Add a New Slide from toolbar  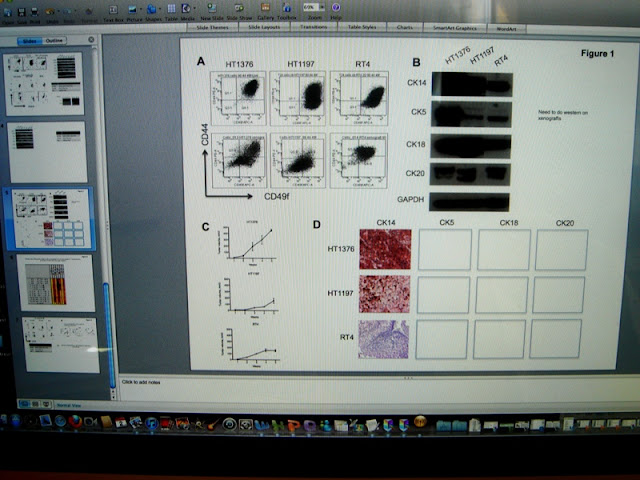[211, 8]
